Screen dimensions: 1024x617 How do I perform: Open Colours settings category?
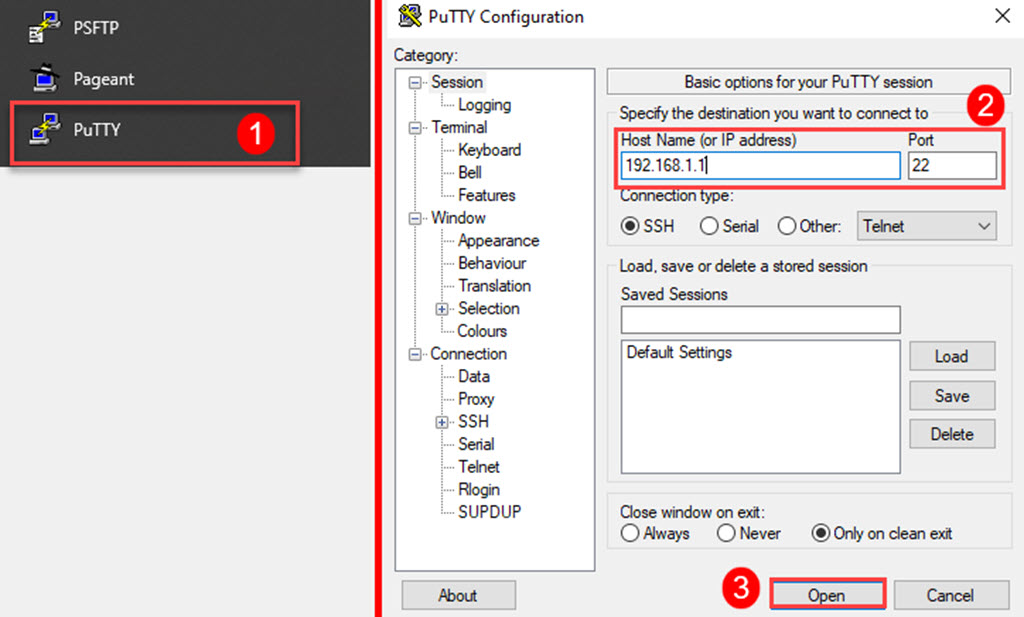482,331
